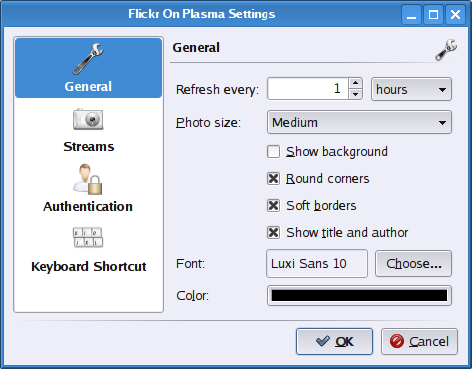
Task: Increase refresh interval with up arrow
Action: click(356, 83)
